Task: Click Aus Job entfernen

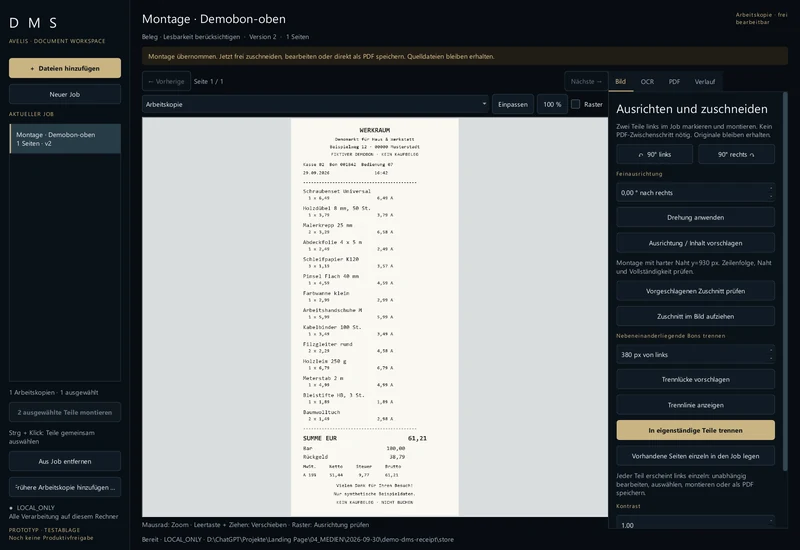Action: click(65, 461)
